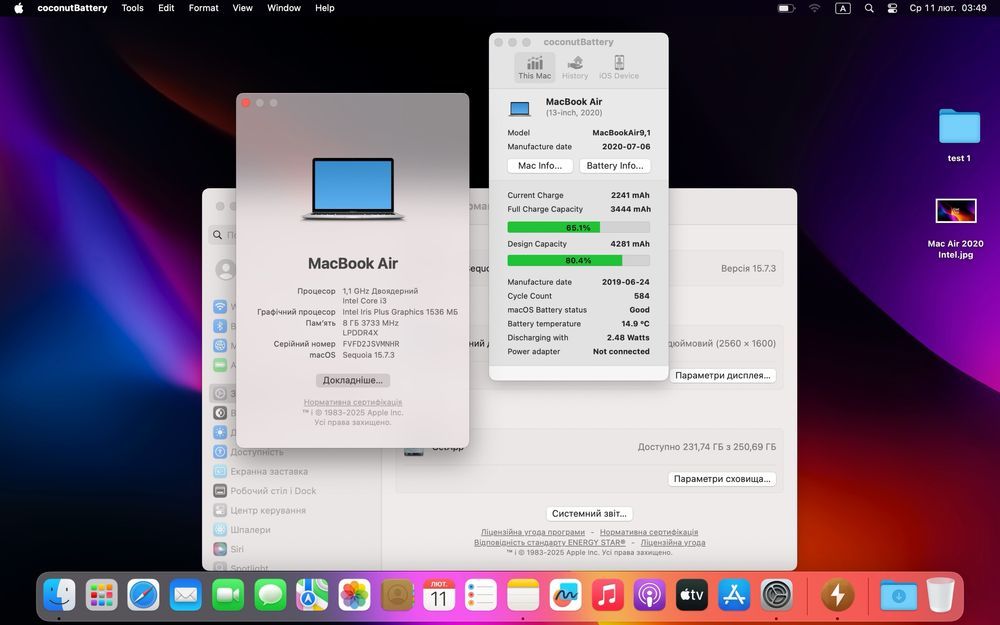Image resolution: width=1000 pixels, height=625 pixels.
Task: Click Параметри дисплея... button in Settings
Action: coord(723,376)
